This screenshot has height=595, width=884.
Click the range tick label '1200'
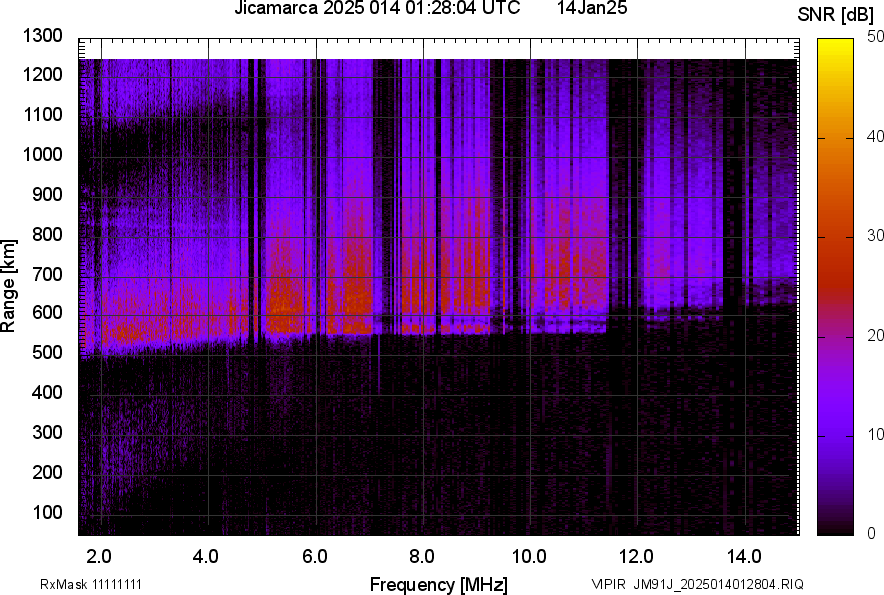pos(43,74)
